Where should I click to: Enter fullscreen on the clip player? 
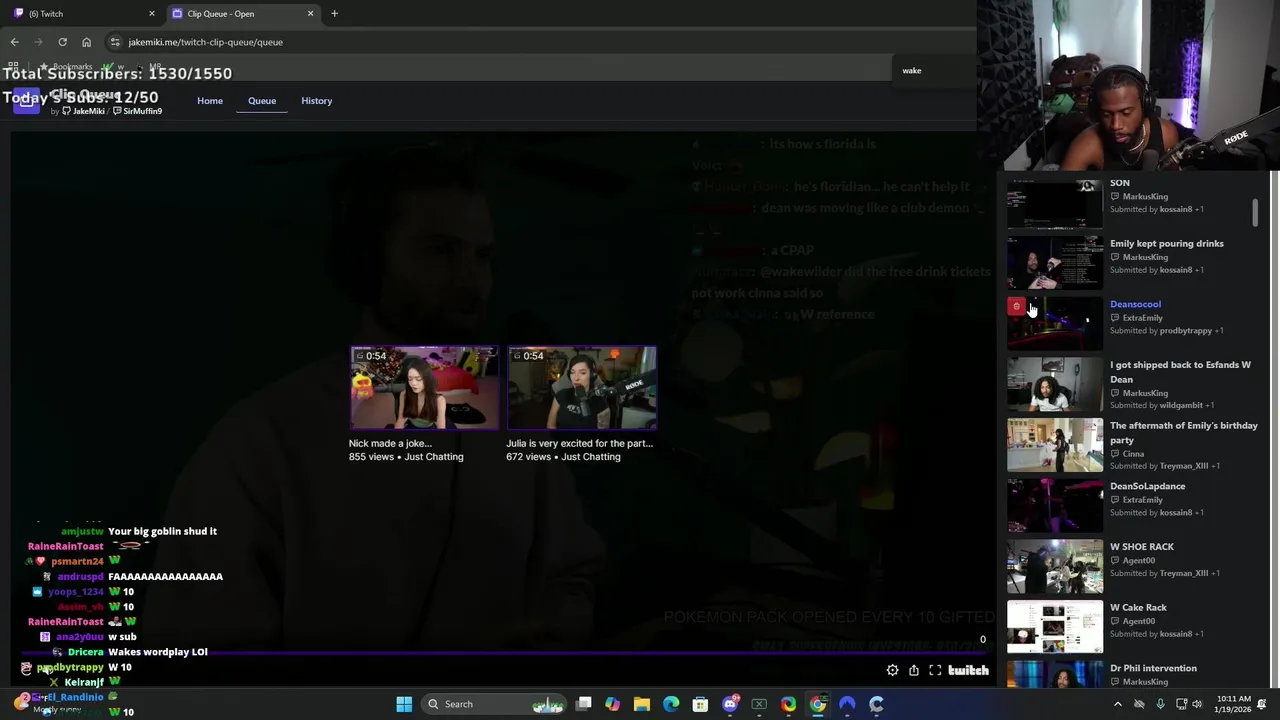click(x=935, y=671)
